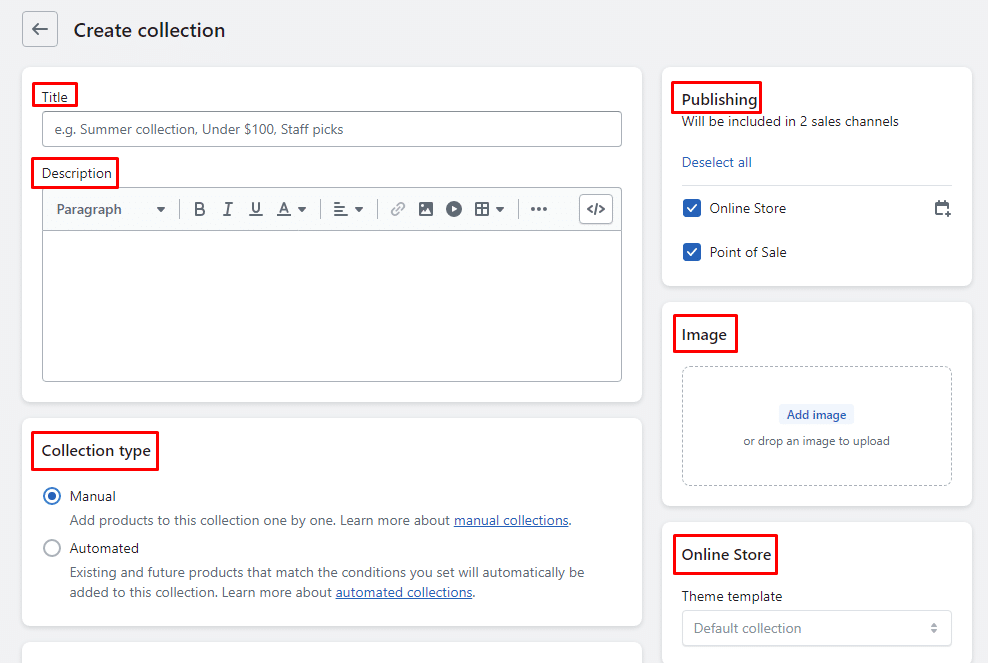Select the Automated collection type
This screenshot has width=988, height=663.
click(52, 548)
